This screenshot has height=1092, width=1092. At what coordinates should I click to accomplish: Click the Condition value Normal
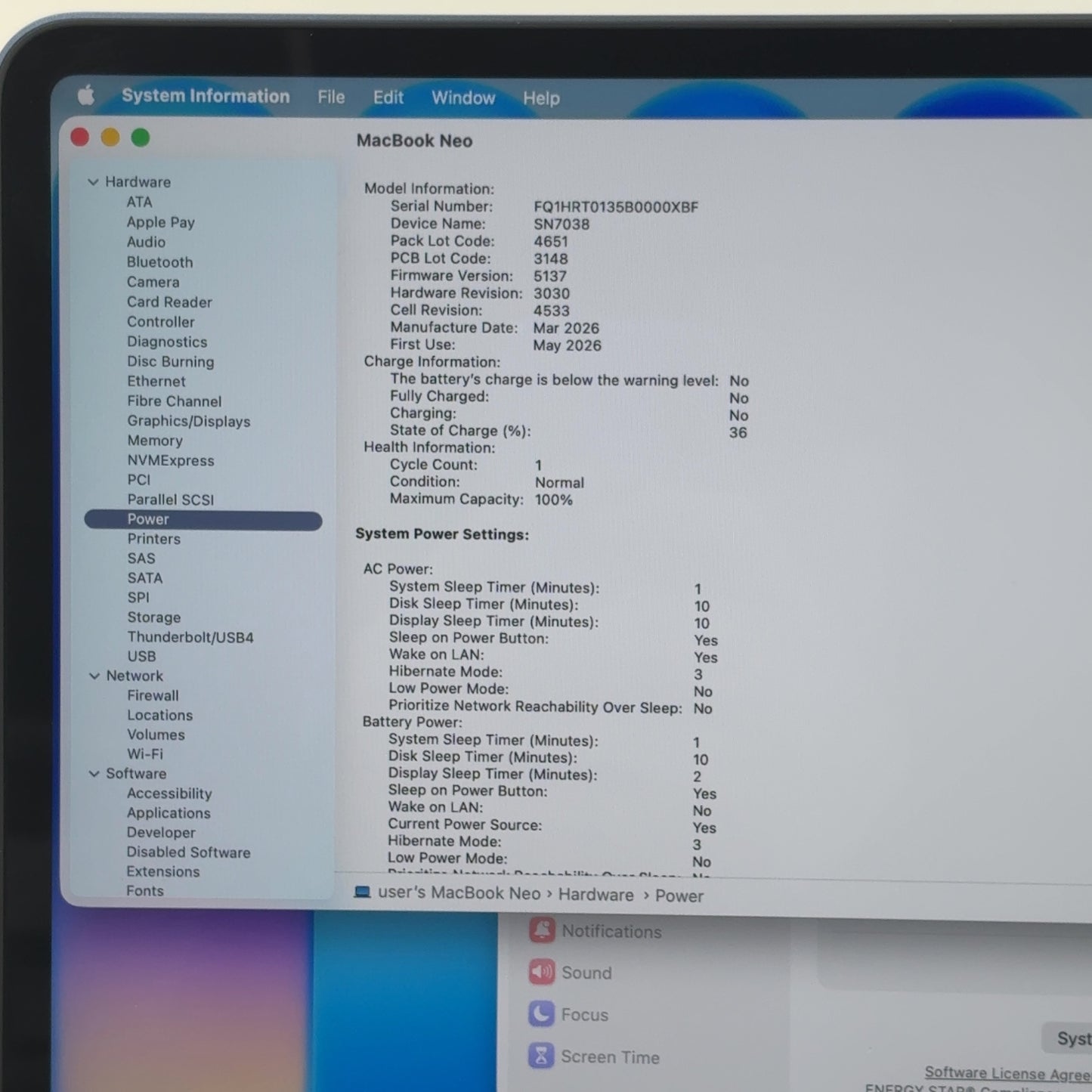(559, 482)
